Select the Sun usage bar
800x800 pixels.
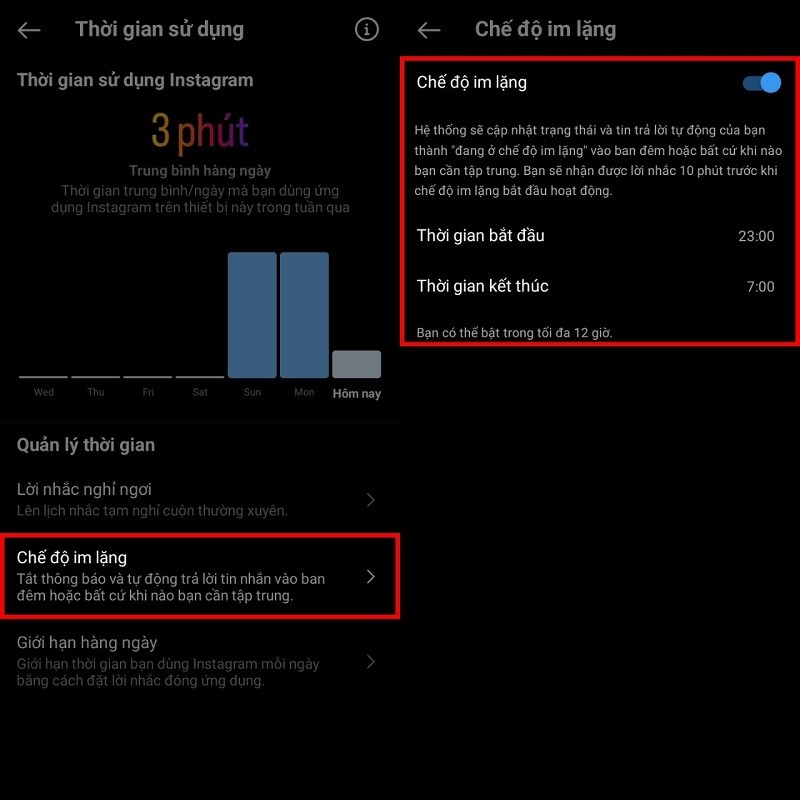[252, 315]
